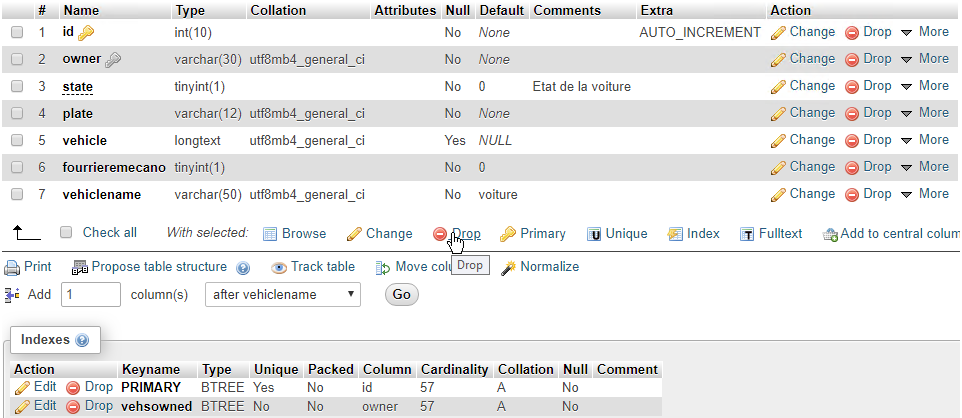Open the 'after vehiclename' position dropdown
The height and width of the screenshot is (418, 962).
click(x=283, y=295)
